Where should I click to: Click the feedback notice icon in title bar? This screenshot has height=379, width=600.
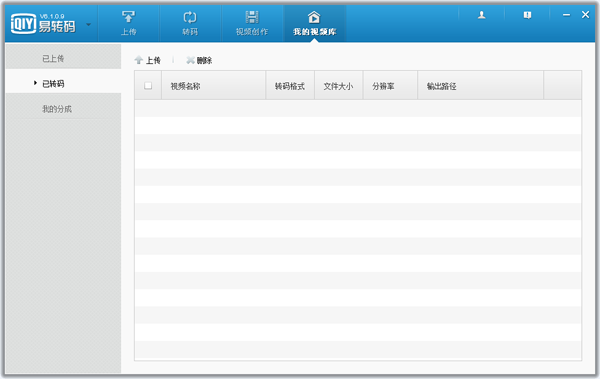[x=527, y=15]
